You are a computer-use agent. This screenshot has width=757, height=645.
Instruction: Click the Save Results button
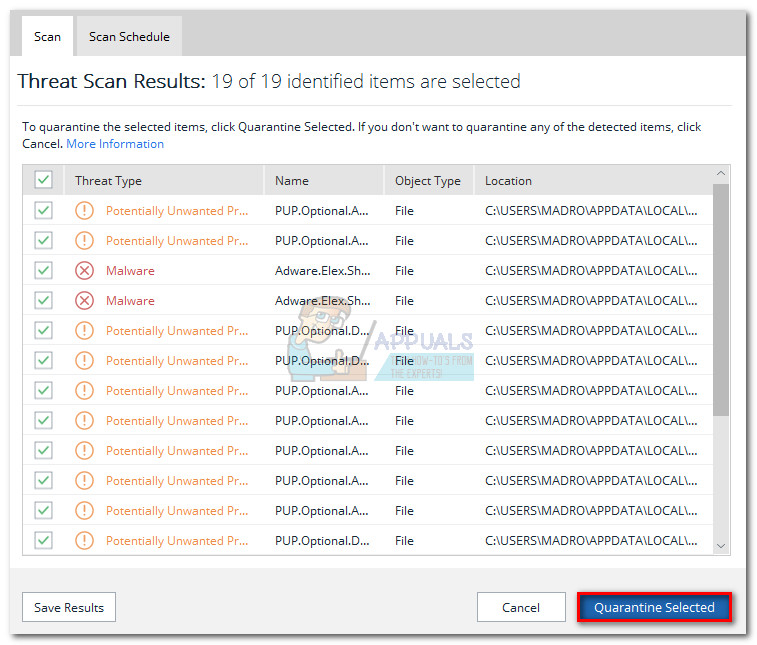pos(69,607)
